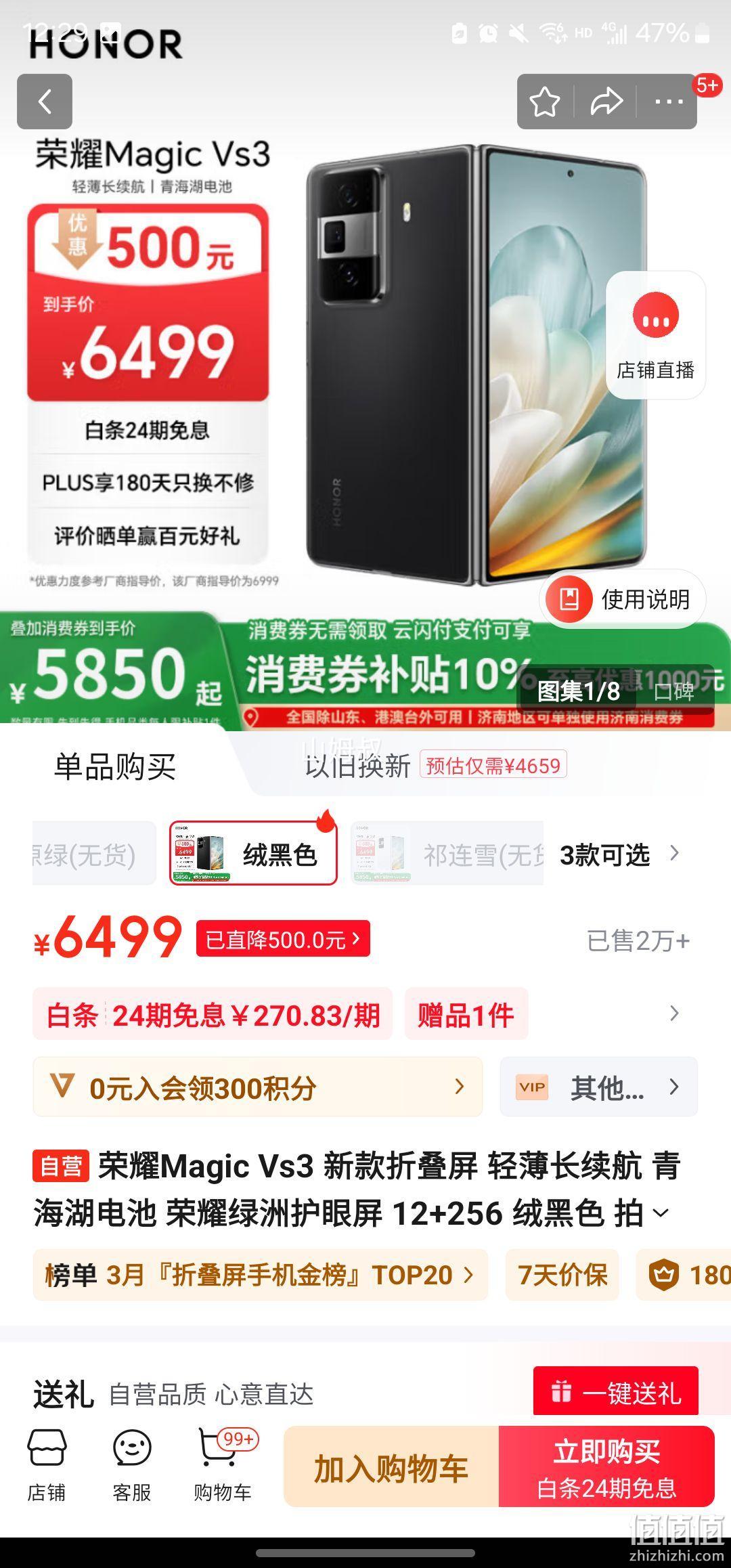Tap the share arrow icon
This screenshot has height=1568, width=731.
click(x=606, y=102)
